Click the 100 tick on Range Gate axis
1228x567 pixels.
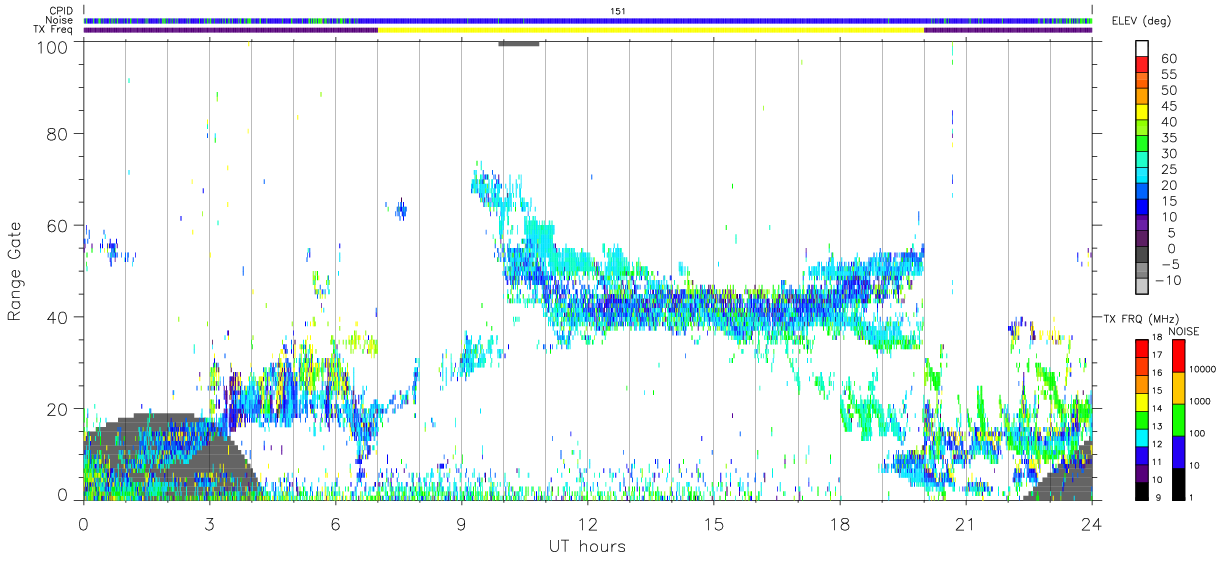coord(53,47)
